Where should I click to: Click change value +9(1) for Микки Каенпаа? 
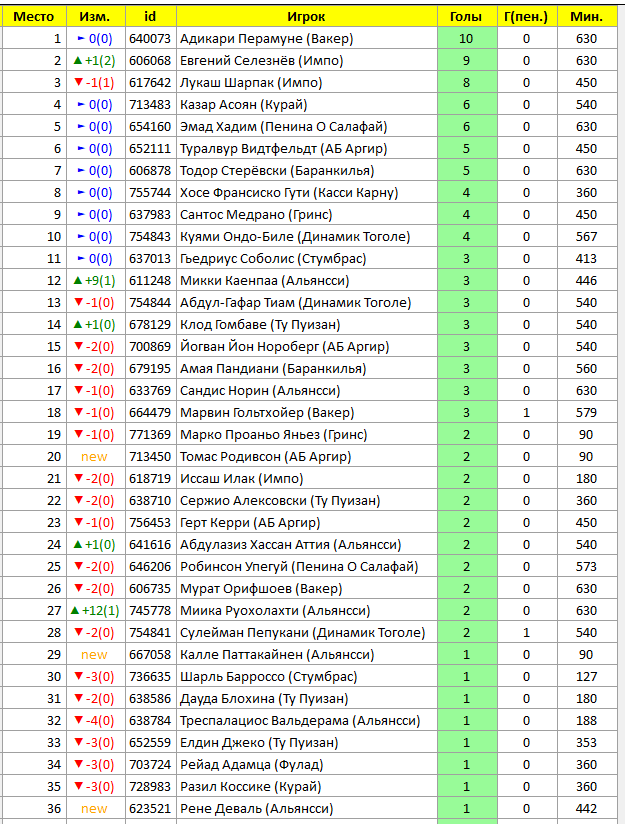tap(95, 281)
